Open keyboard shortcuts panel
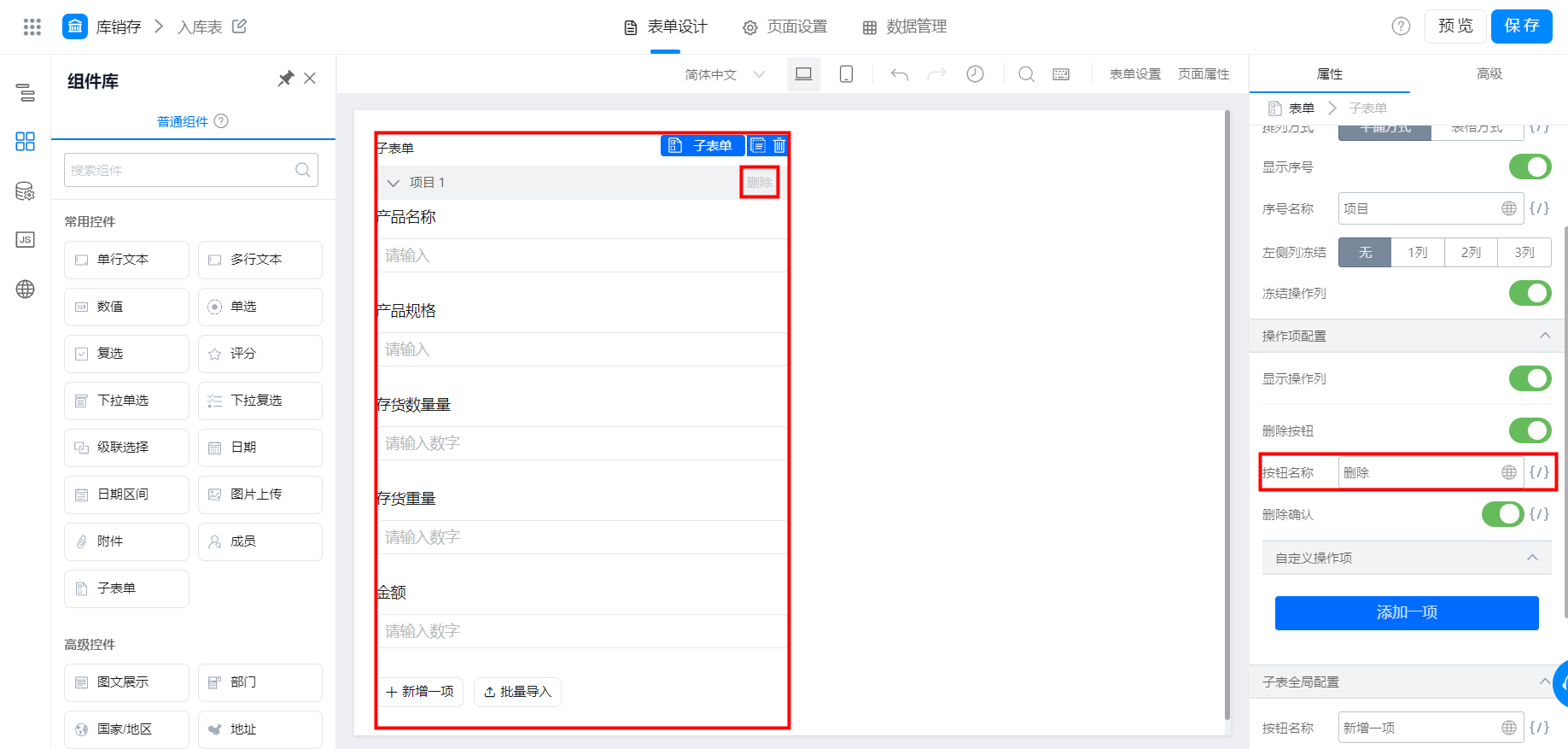 click(x=1061, y=74)
